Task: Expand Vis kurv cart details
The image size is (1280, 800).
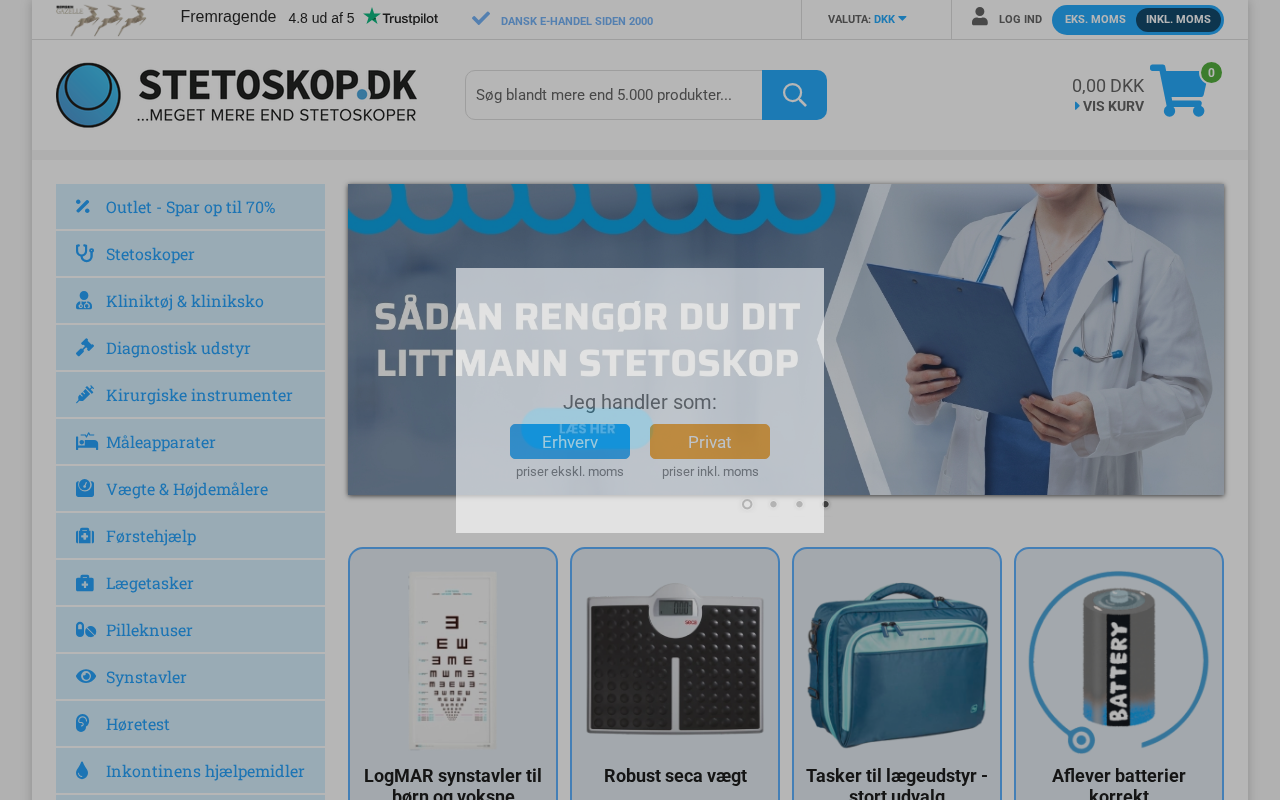Action: click(1109, 106)
